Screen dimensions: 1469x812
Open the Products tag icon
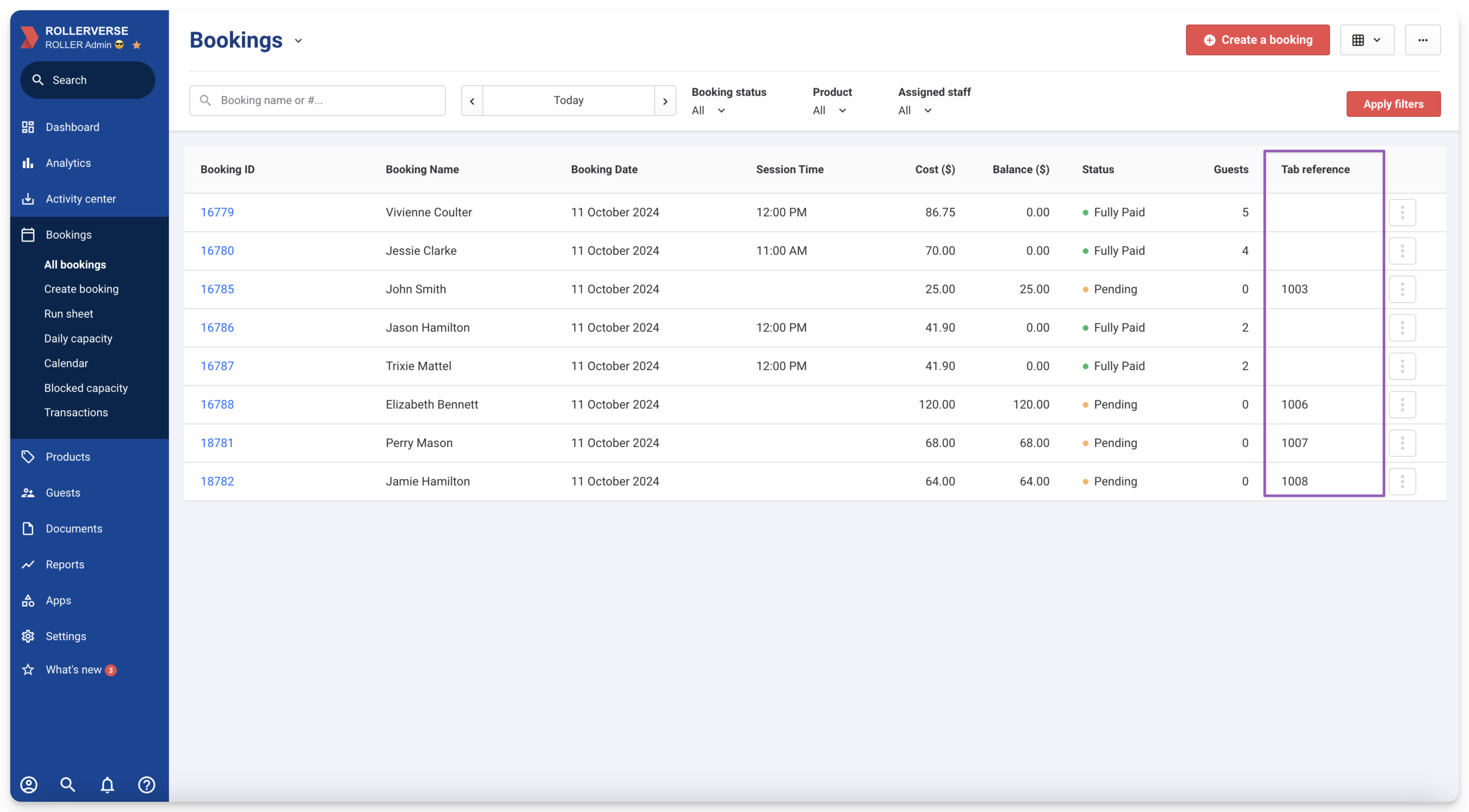[28, 457]
